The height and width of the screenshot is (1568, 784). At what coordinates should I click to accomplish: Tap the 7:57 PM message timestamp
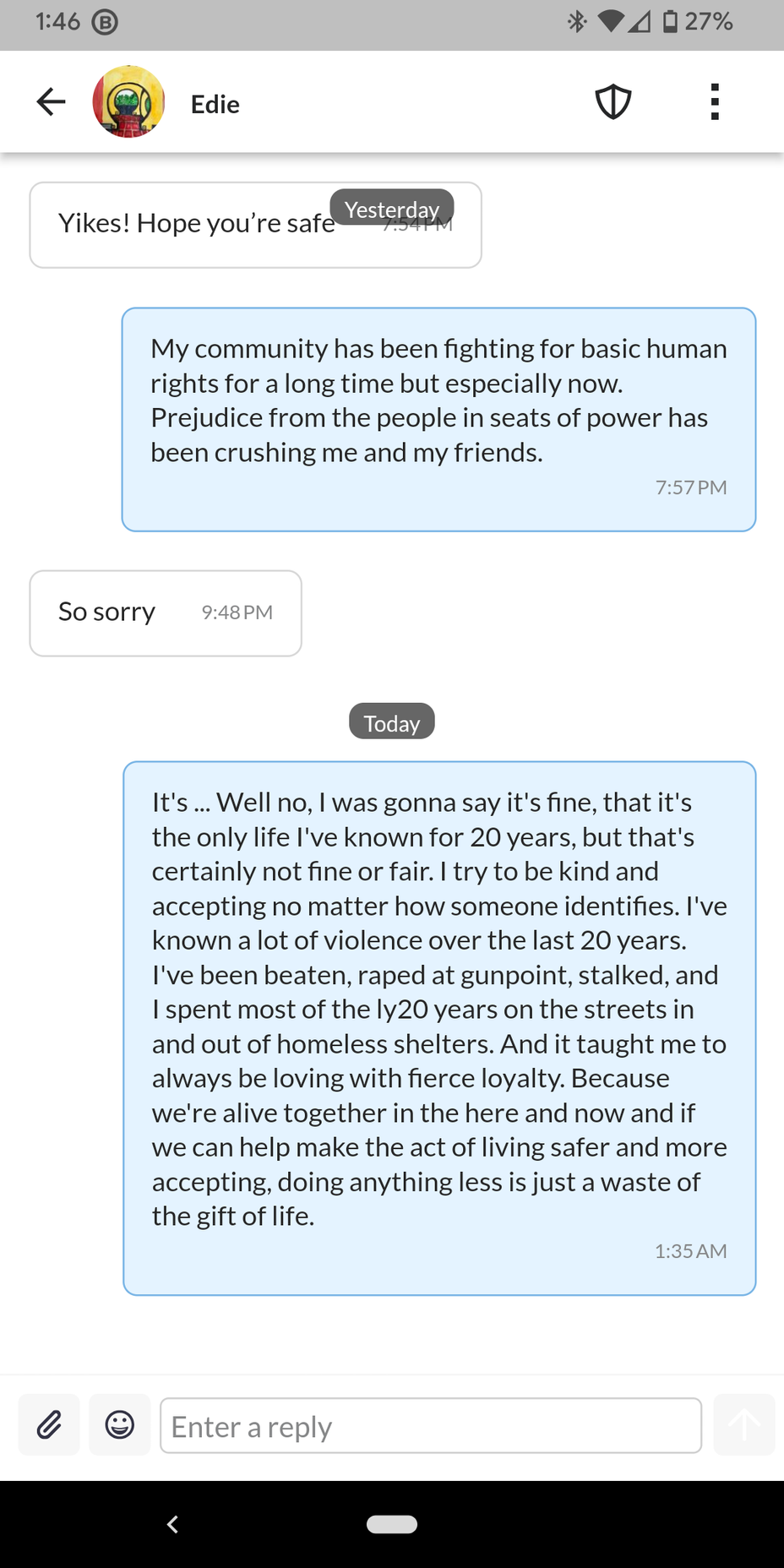691,487
